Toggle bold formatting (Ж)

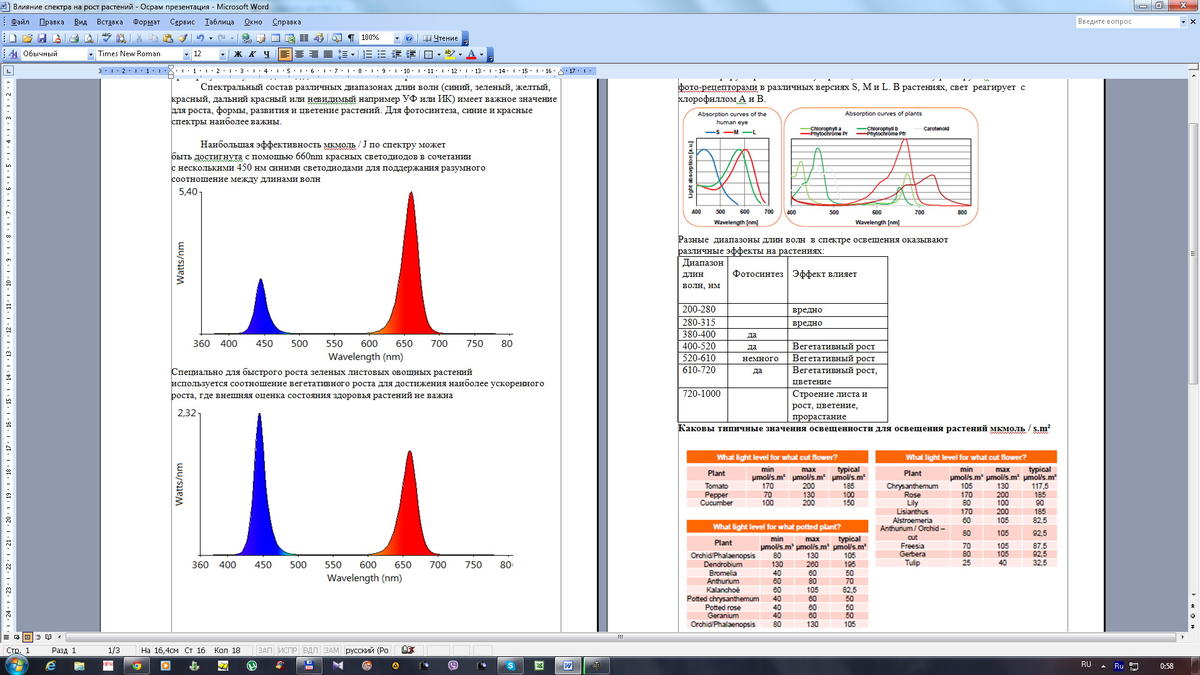coord(238,54)
